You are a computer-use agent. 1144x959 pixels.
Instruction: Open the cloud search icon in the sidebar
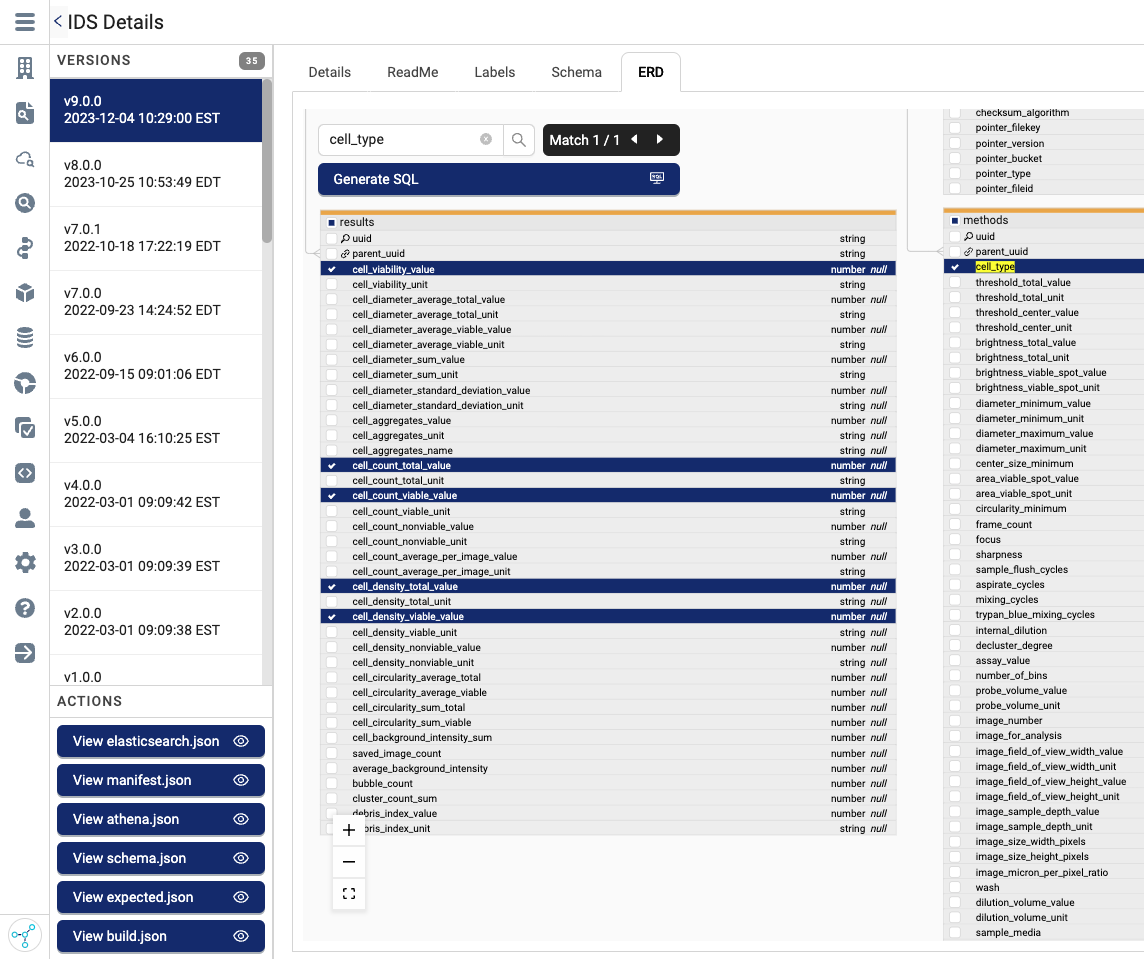pos(24,158)
